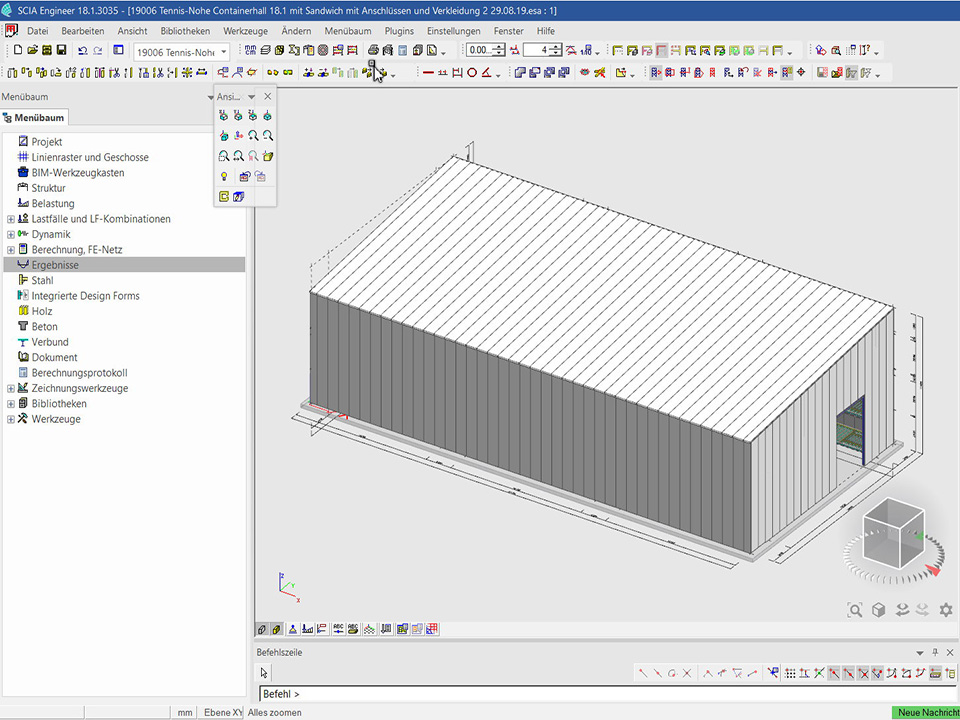Click the Neue Nachricht status button

925,712
